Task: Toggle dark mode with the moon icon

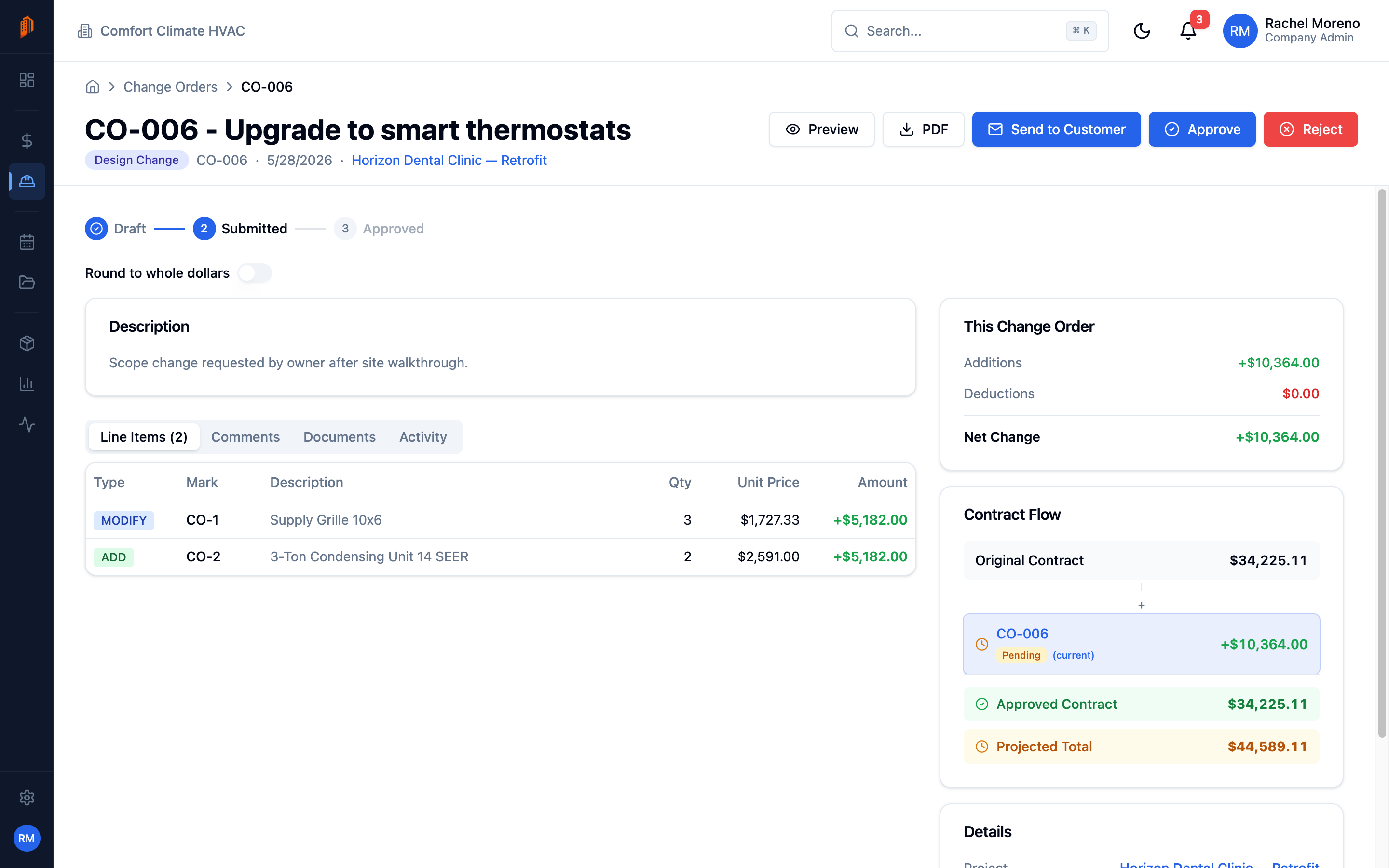Action: [1142, 31]
